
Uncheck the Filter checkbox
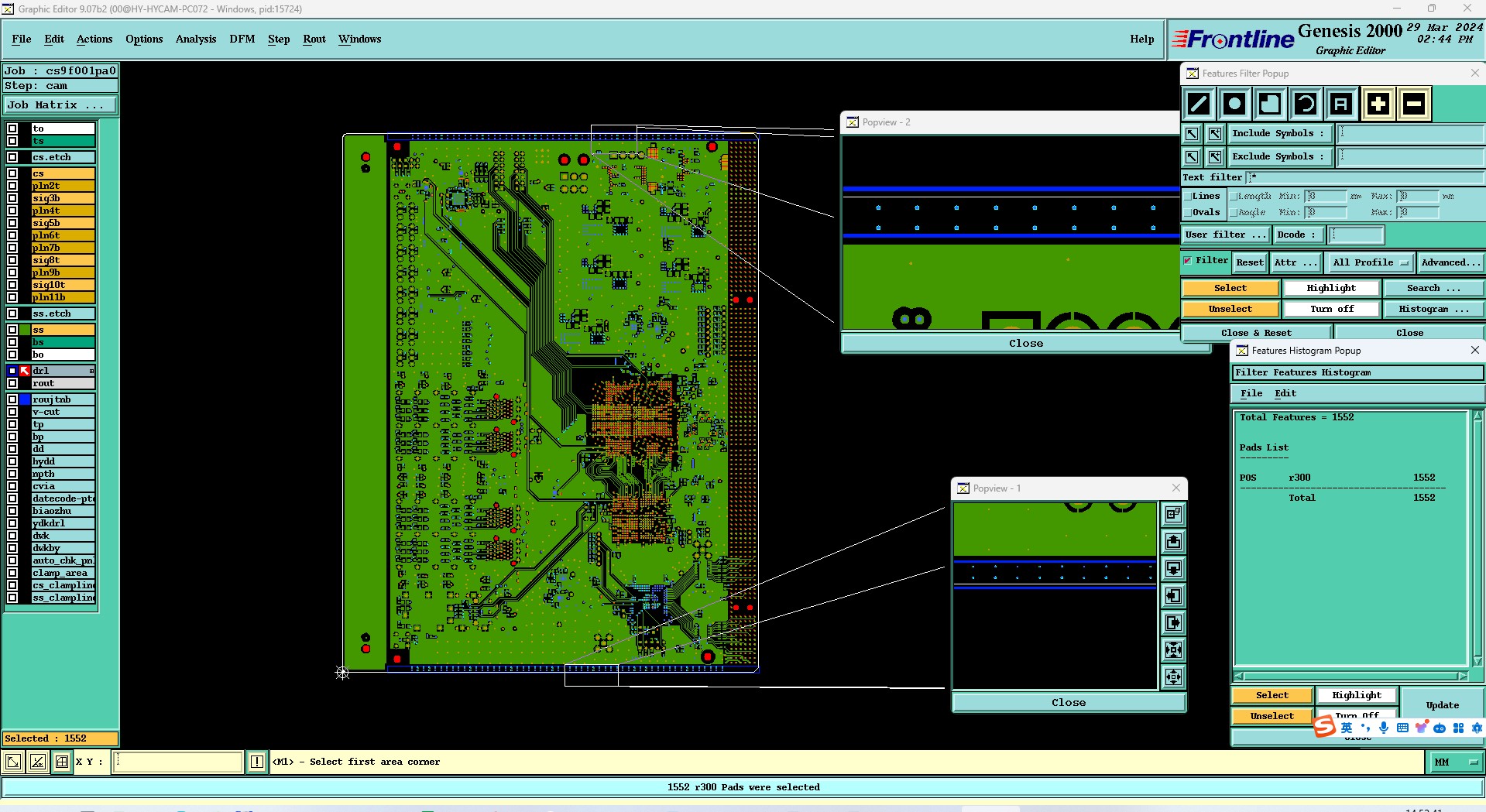tap(1188, 261)
